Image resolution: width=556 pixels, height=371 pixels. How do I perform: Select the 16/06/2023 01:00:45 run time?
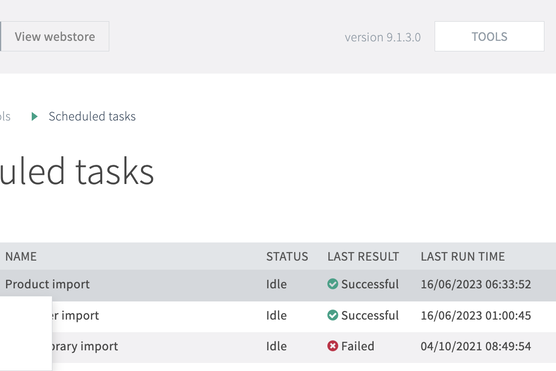(x=476, y=315)
